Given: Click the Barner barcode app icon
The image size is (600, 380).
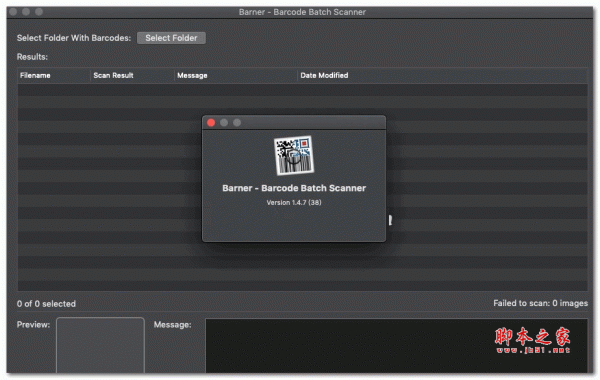Looking at the screenshot, I should 294,155.
